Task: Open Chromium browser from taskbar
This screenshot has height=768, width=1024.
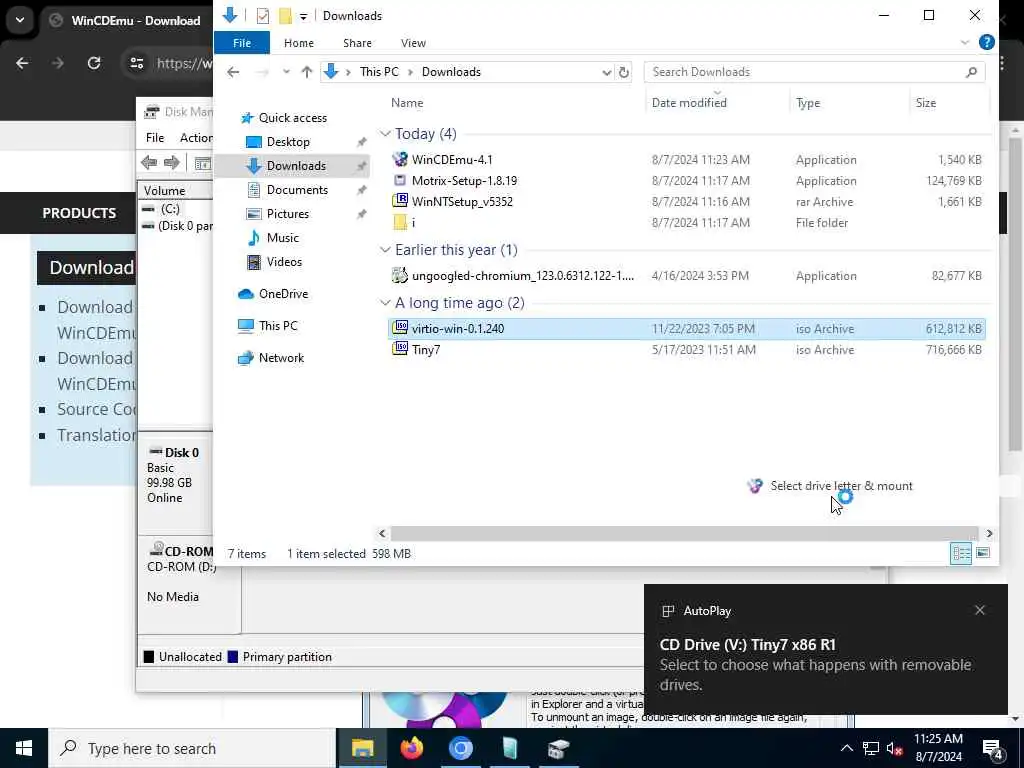Action: (x=460, y=748)
